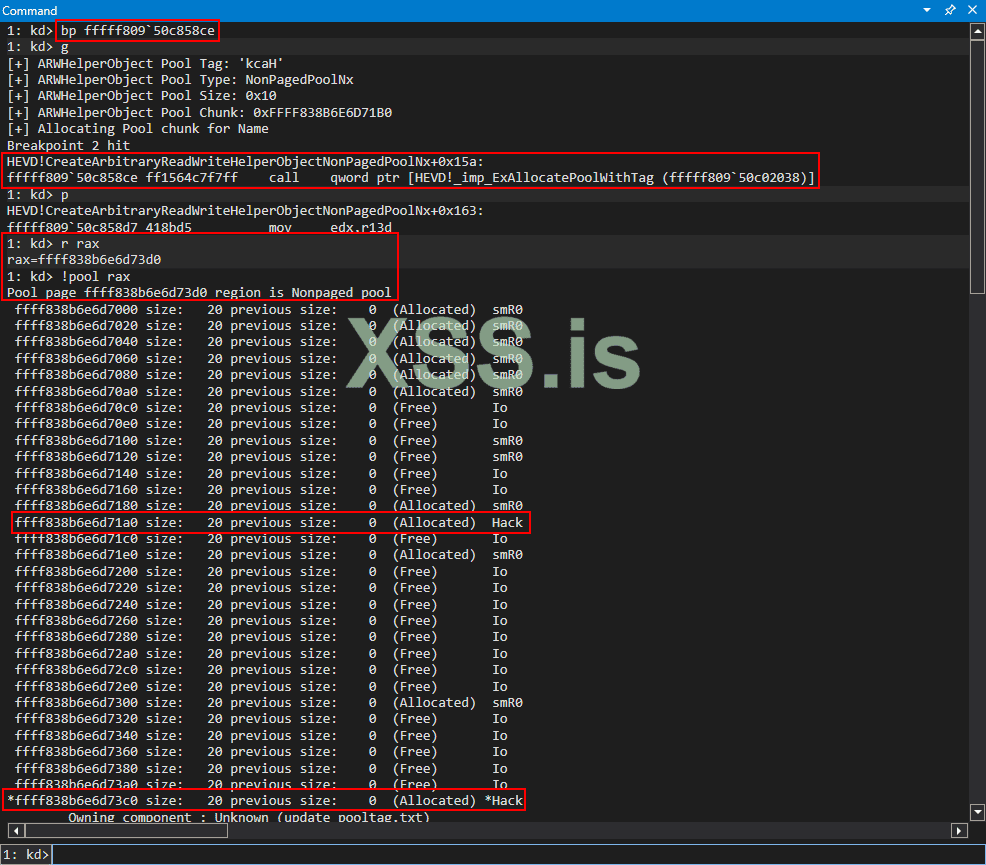Viewport: 986px width, 865px height.
Task: Click the Hack-tagged entry ffff838b6e6d71a0
Action: coord(269,523)
